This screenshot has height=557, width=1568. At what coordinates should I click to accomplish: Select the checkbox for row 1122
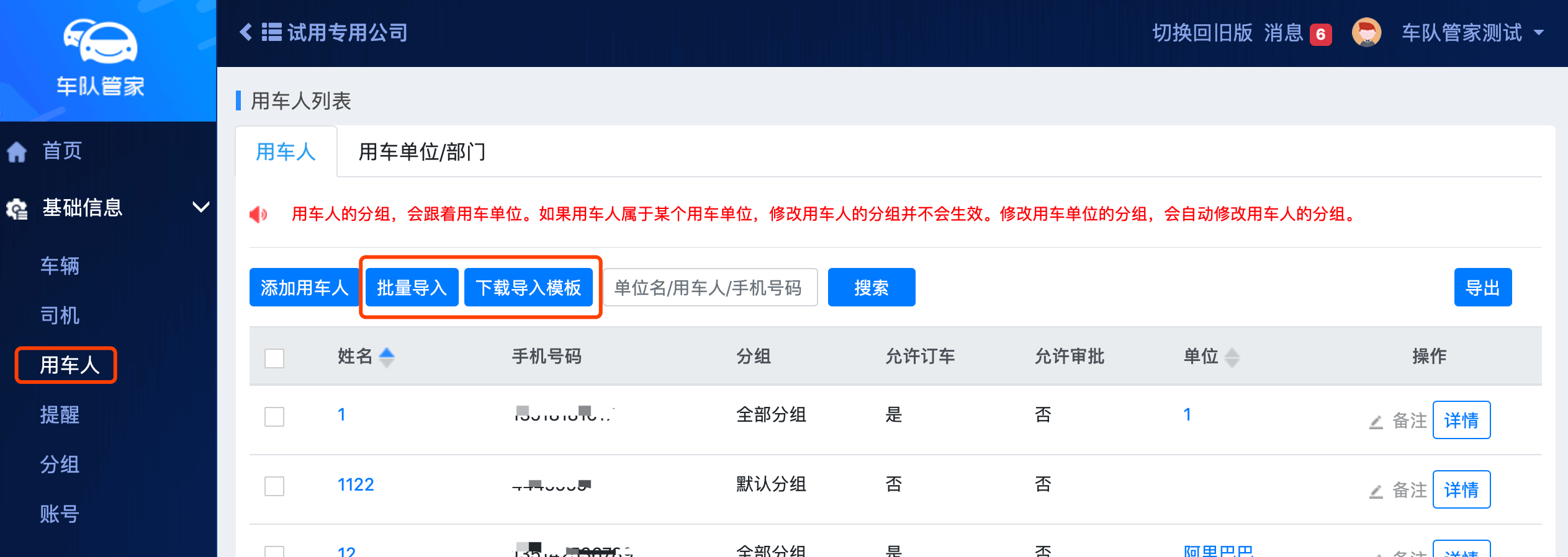[x=274, y=486]
